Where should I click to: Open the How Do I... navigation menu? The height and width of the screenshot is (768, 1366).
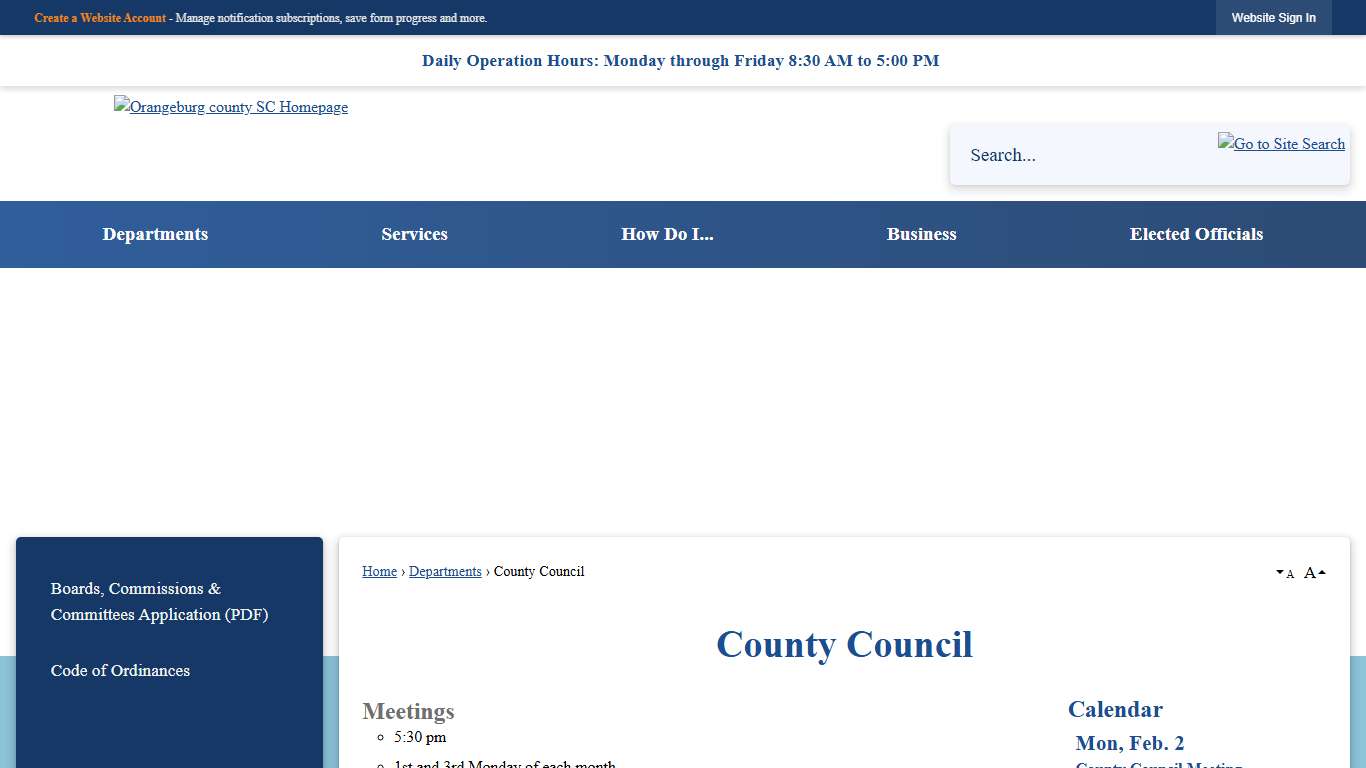point(667,234)
